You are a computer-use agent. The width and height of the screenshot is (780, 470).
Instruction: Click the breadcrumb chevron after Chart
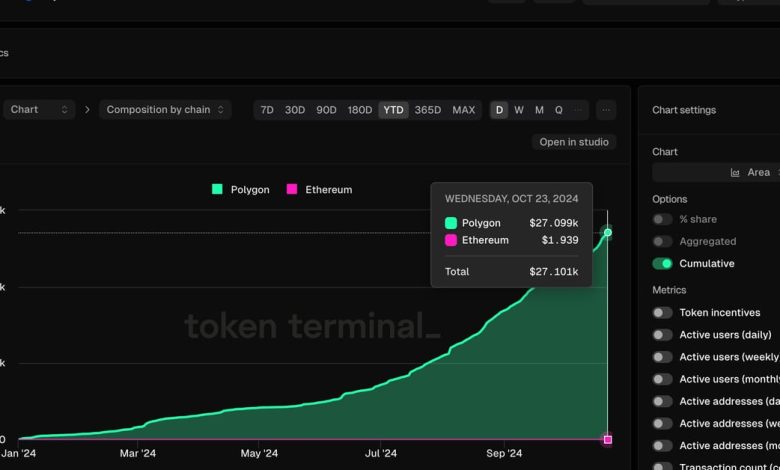point(87,110)
